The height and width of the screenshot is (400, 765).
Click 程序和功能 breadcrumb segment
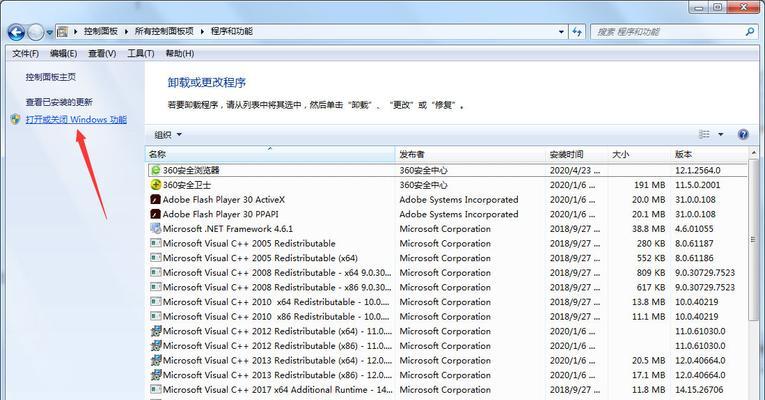click(231, 31)
